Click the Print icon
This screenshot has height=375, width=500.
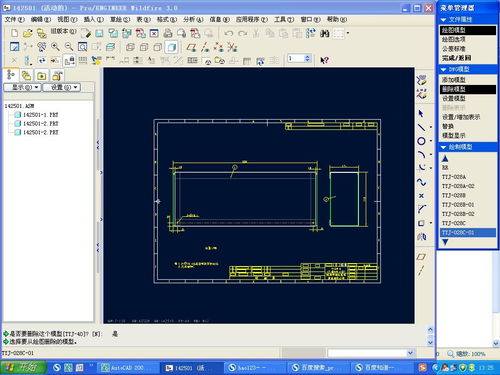[168, 33]
